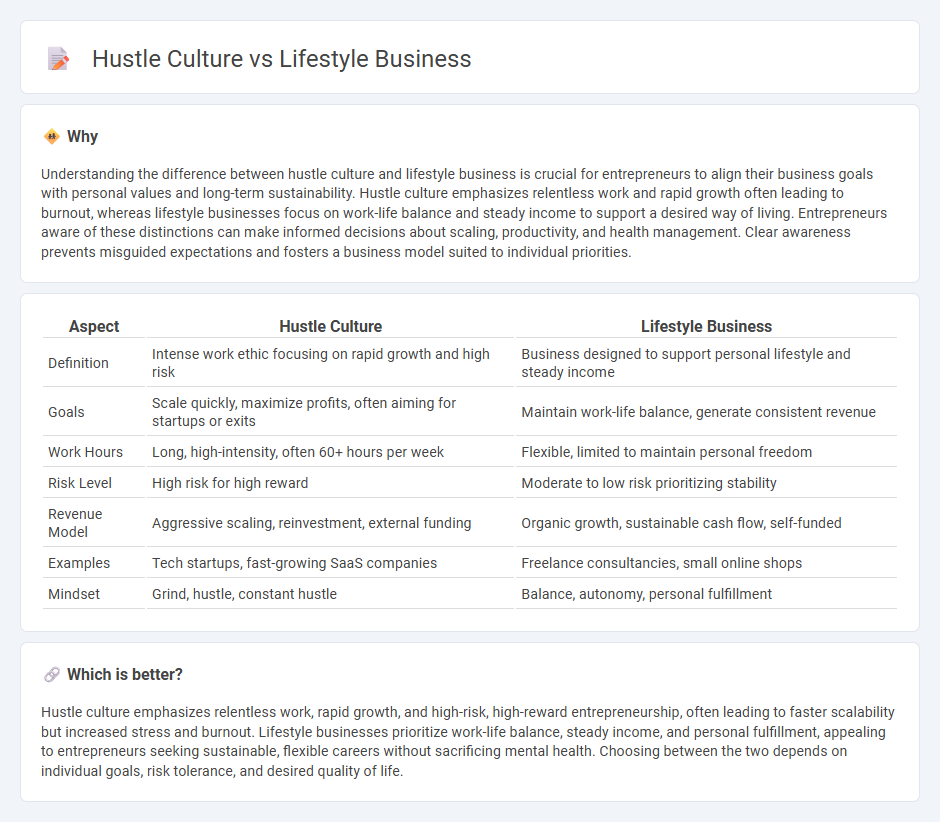
Task: Click the Risk Level row label
Action: 80,483
